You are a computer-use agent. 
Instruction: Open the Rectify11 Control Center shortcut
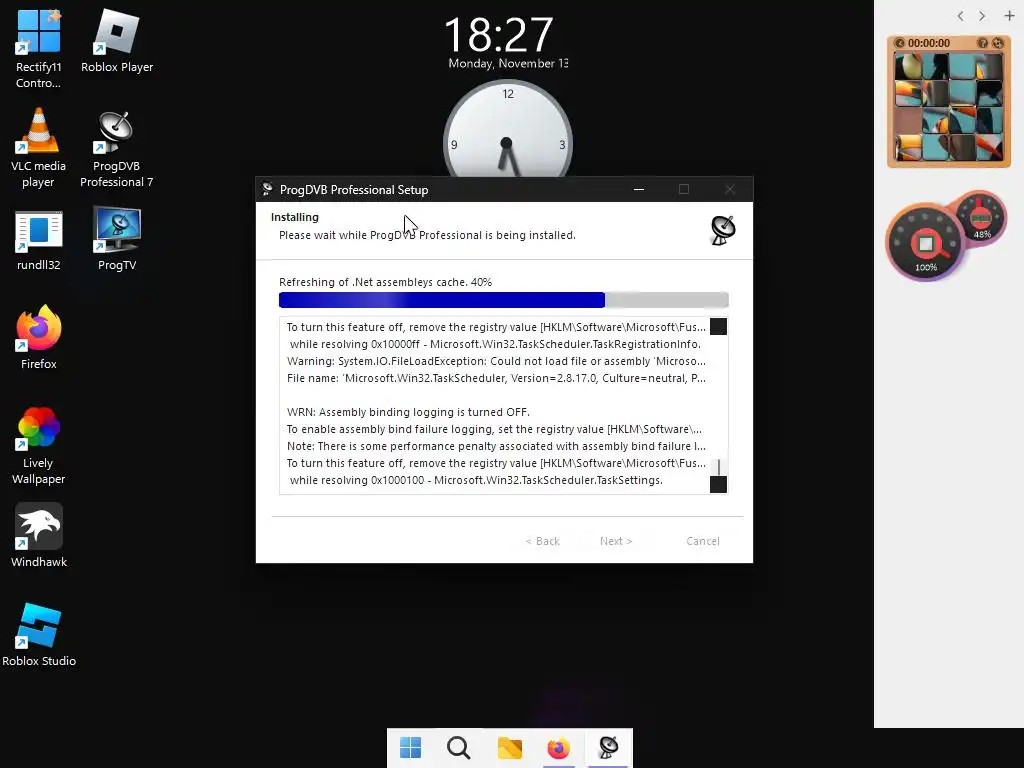[39, 49]
